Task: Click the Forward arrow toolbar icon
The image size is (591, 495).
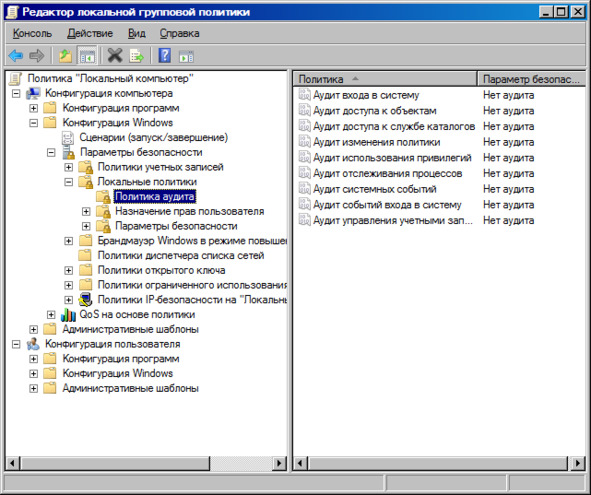Action: [x=37, y=56]
